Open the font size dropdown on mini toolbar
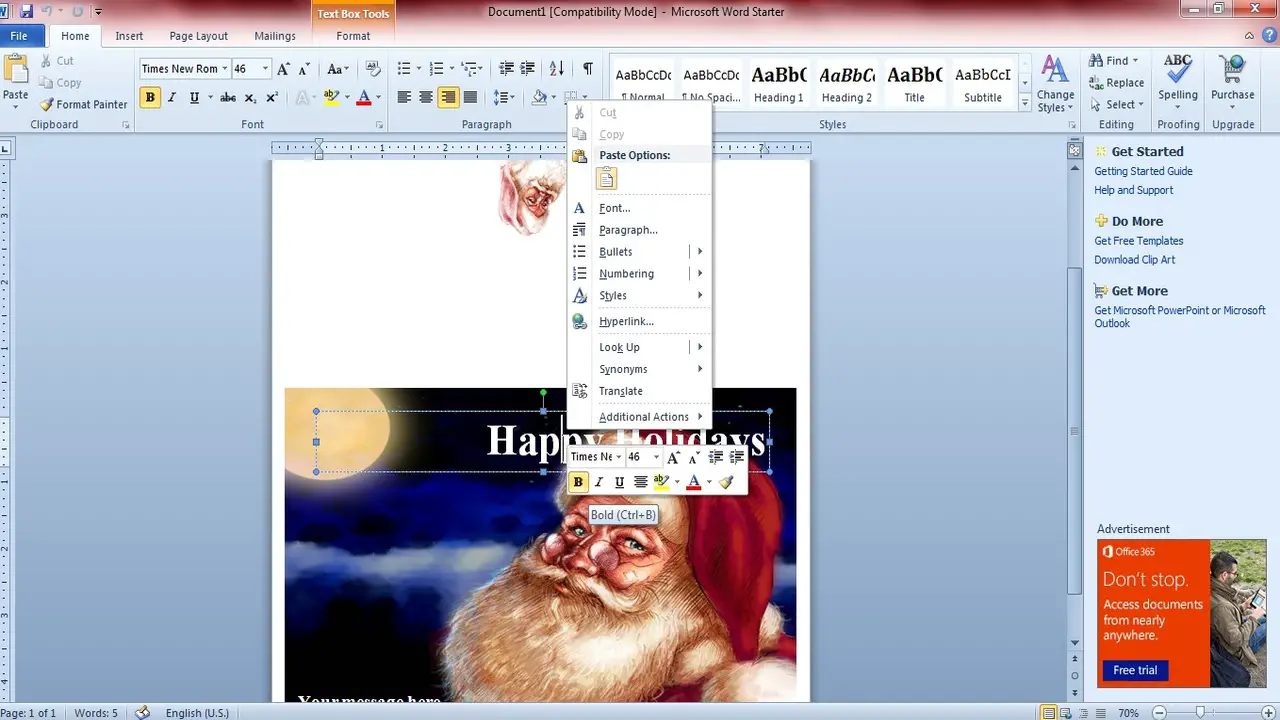The height and width of the screenshot is (720, 1280). coord(656,457)
